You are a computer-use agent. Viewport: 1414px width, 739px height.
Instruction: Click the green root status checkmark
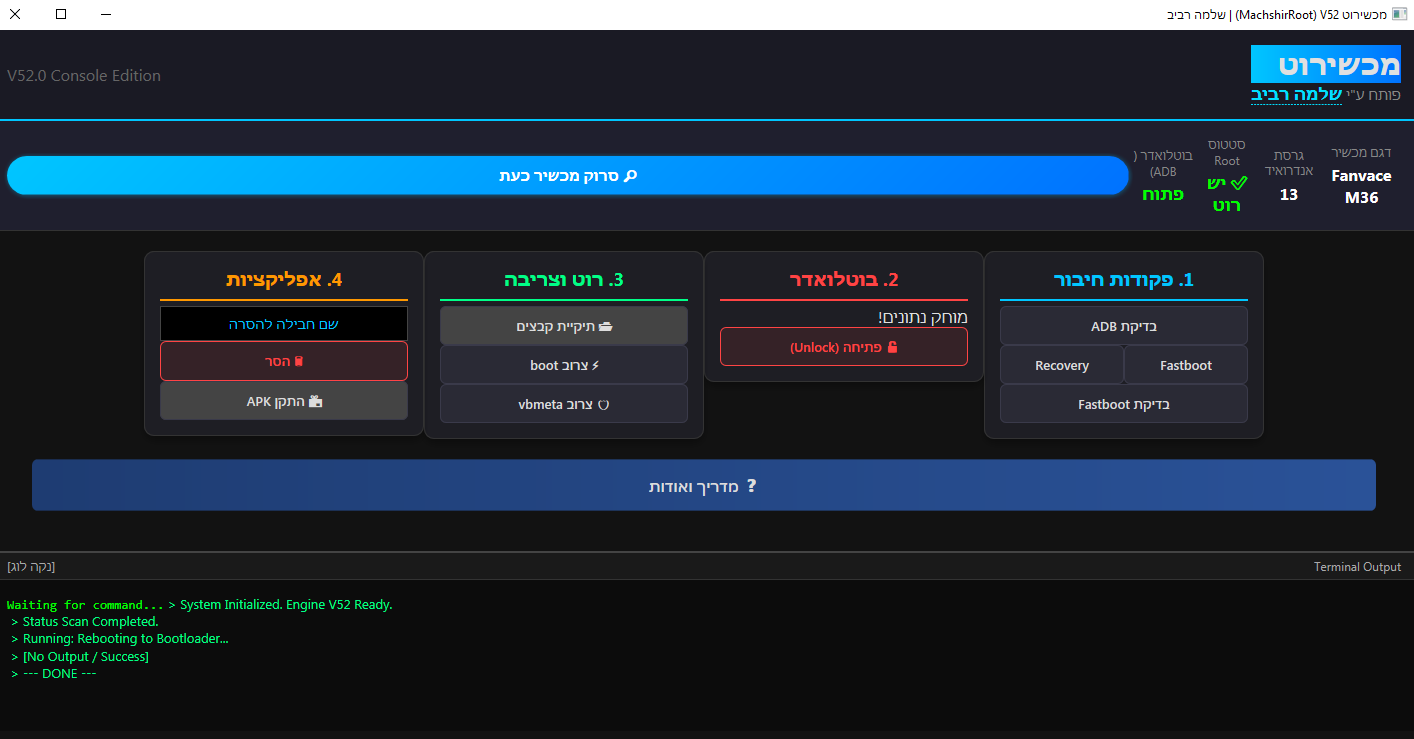[x=1239, y=182]
